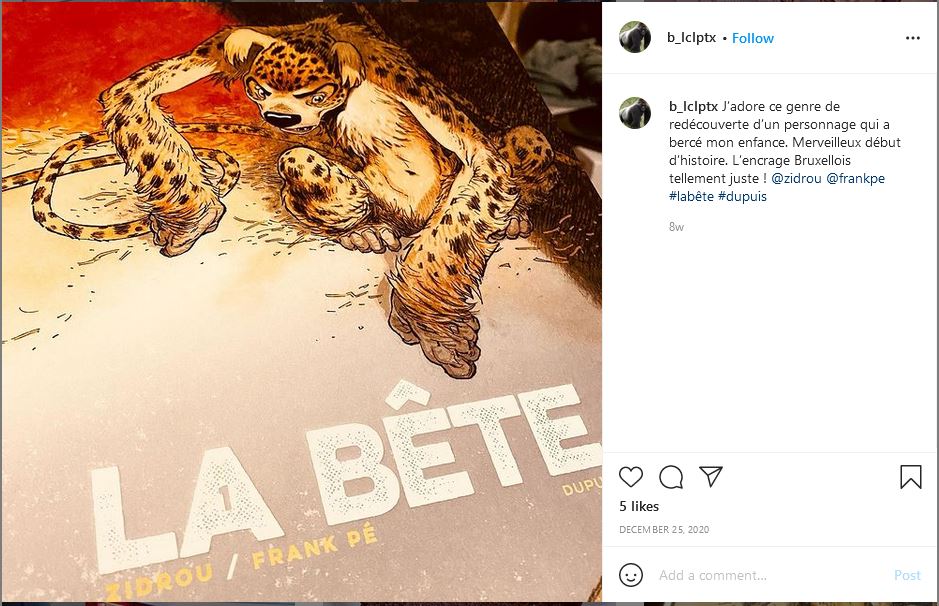Follow the b_lclptx account
Image resolution: width=939 pixels, height=606 pixels.
753,38
